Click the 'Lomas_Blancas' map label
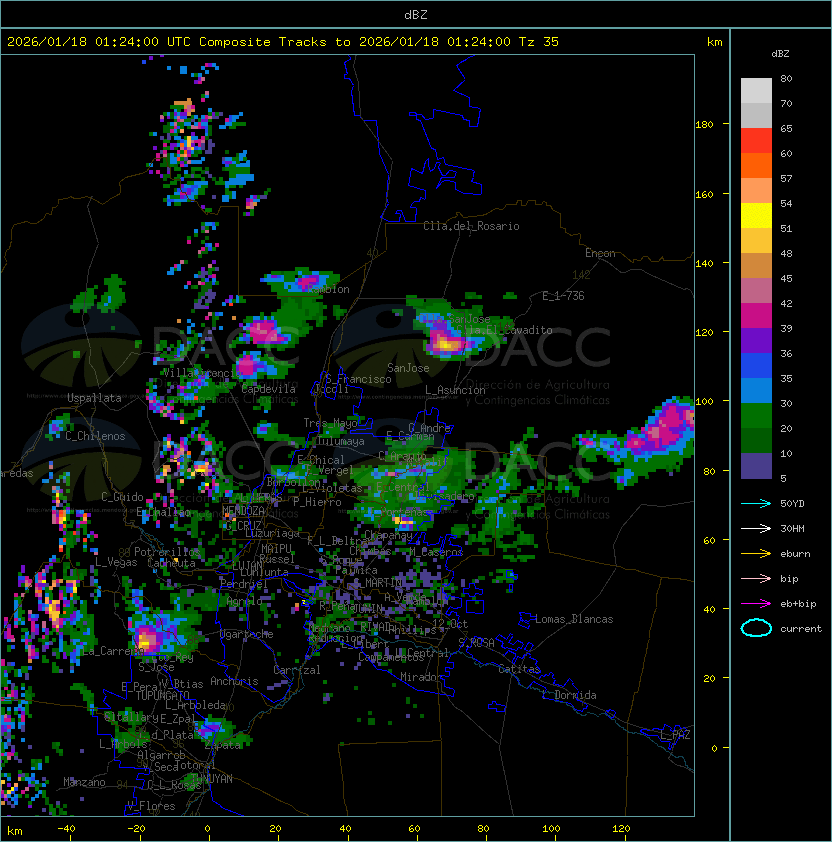This screenshot has height=842, width=832. click(x=574, y=619)
